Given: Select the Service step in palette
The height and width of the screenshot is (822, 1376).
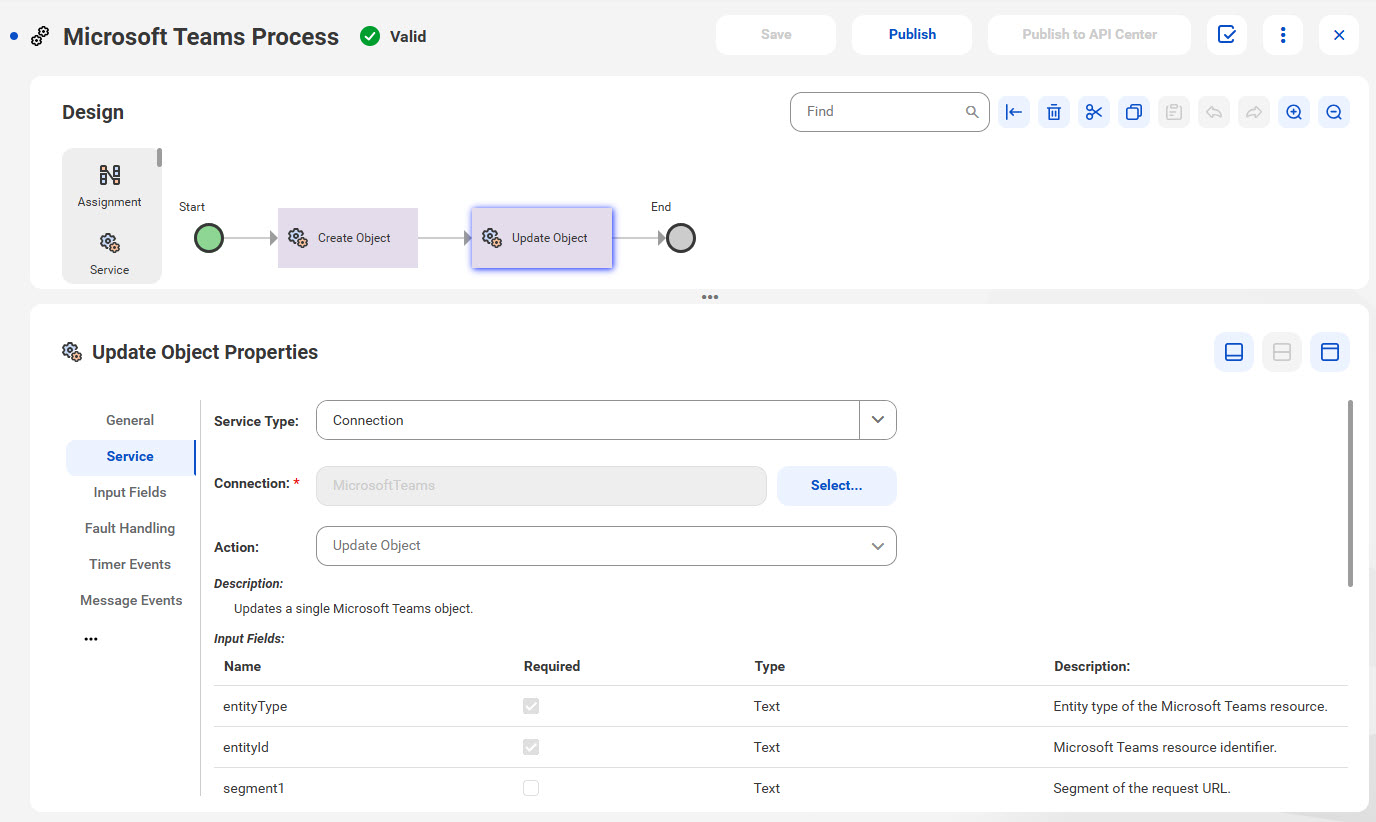Looking at the screenshot, I should click(x=110, y=254).
